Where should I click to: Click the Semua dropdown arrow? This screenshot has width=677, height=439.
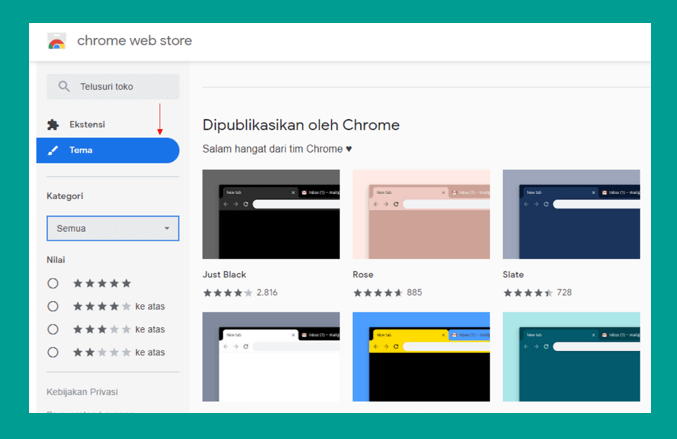point(167,228)
